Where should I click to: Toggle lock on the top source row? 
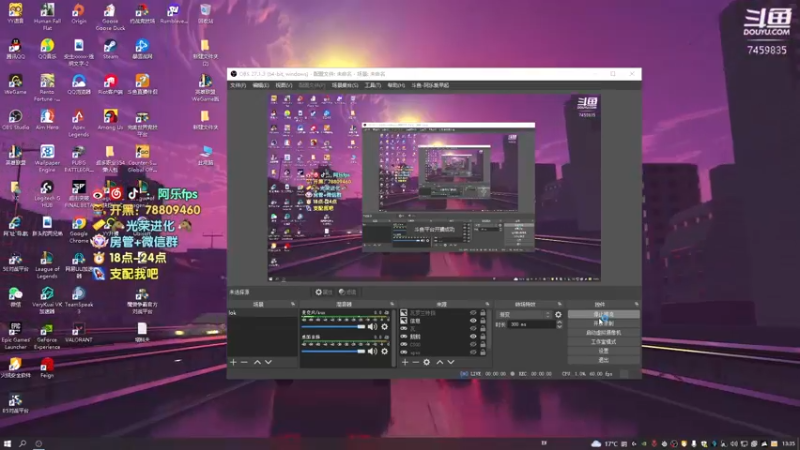483,313
